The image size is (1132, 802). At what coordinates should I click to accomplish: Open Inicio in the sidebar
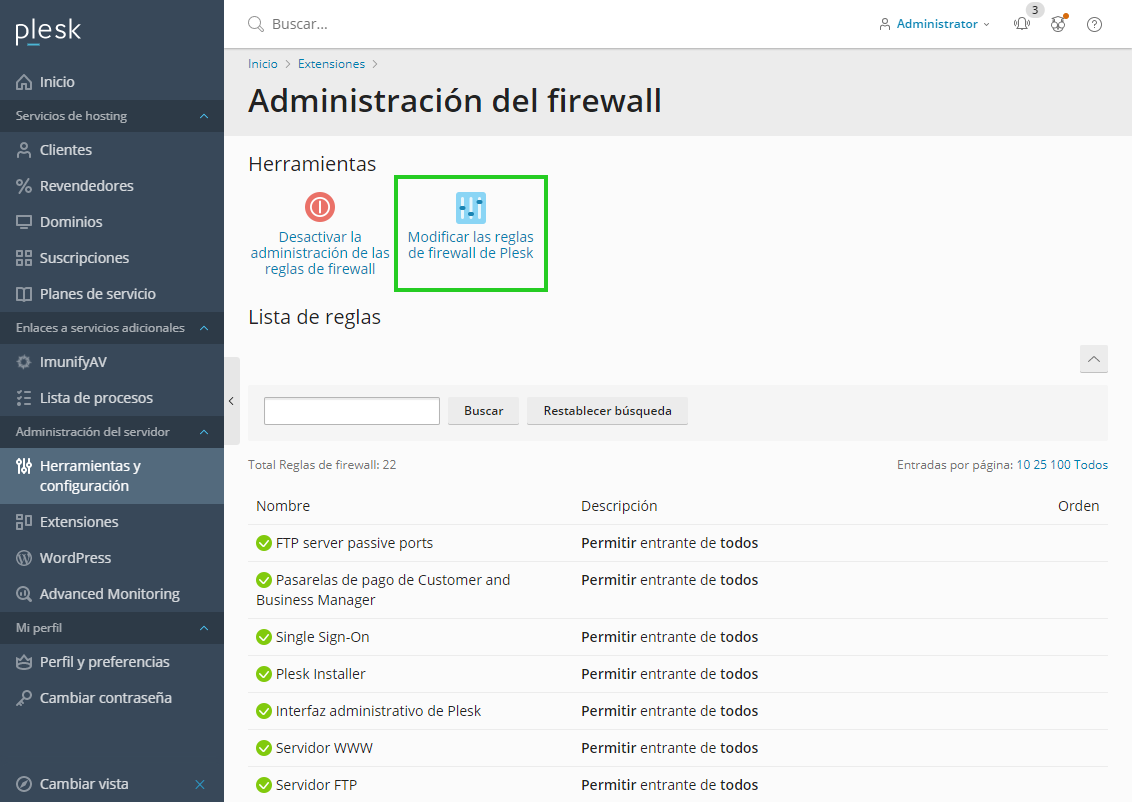[x=57, y=82]
